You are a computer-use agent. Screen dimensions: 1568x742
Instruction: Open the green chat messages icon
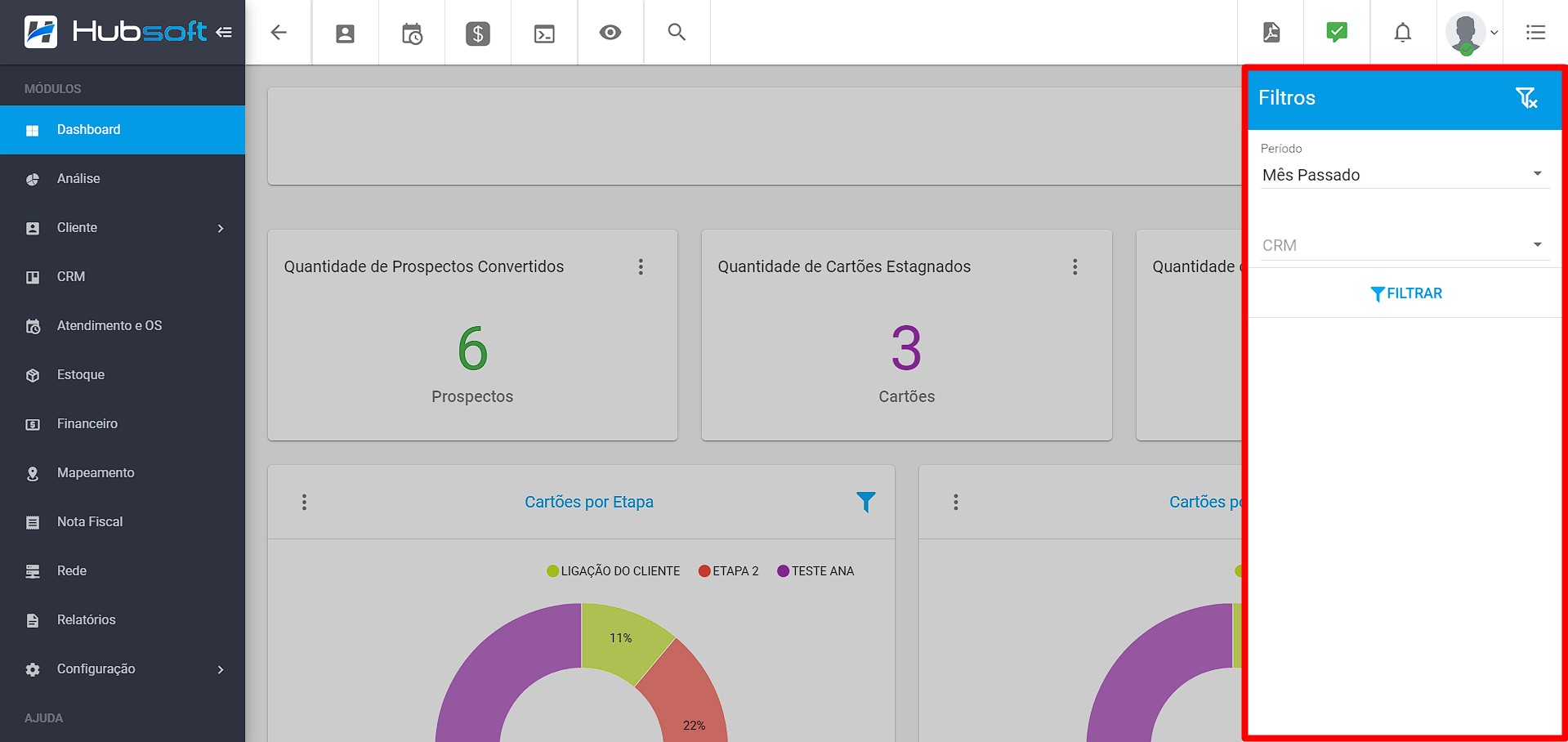1335,32
